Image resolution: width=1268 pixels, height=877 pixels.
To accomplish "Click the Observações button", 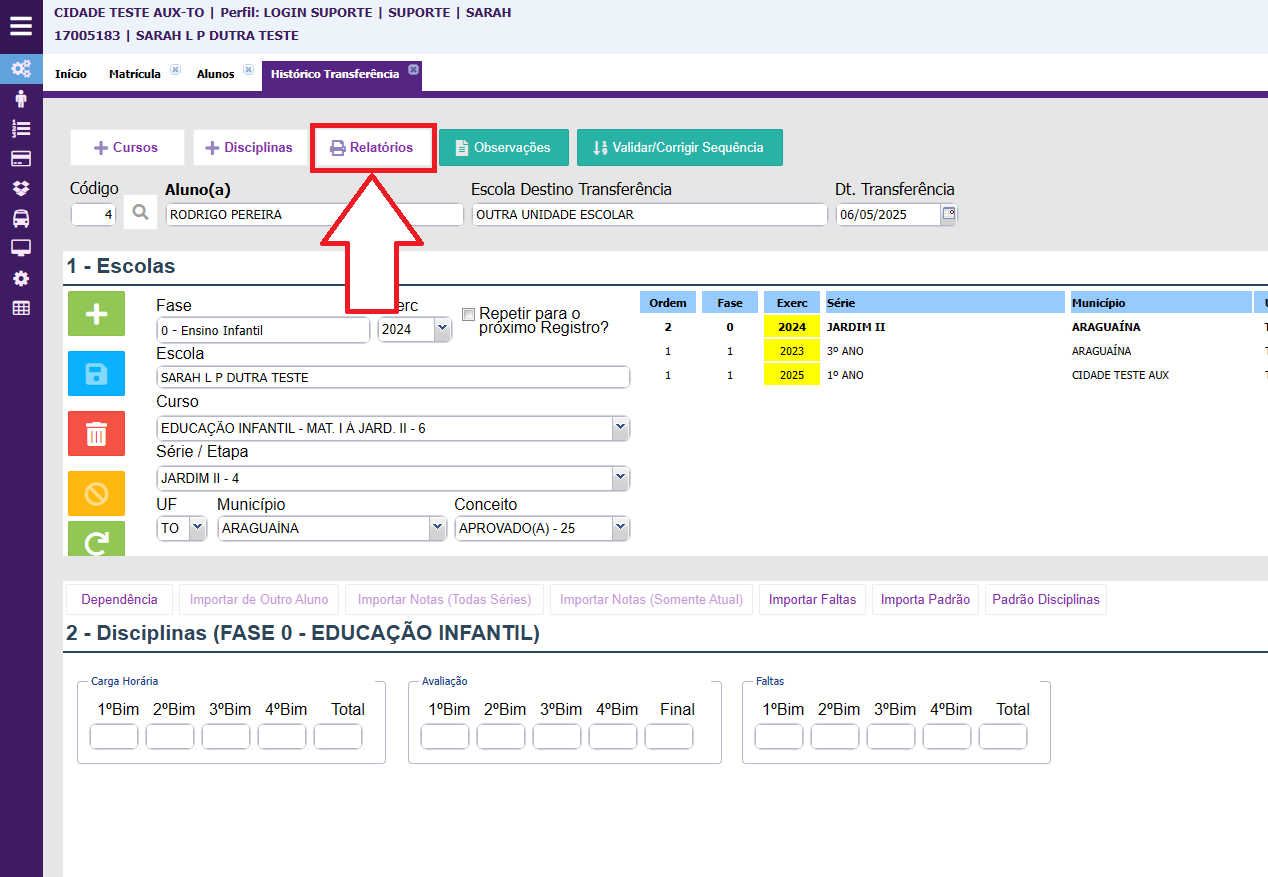I will tap(503, 147).
